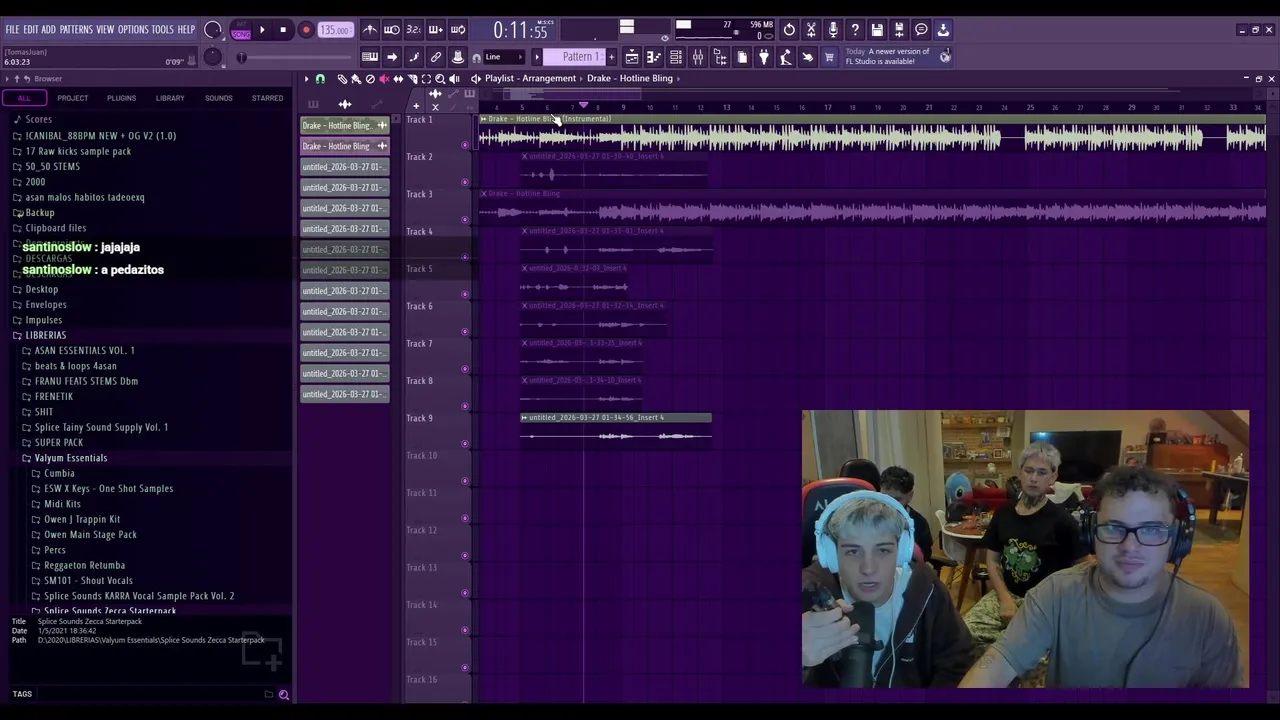The image size is (1280, 720).
Task: Switch to the PLUGINS browser tab
Action: coord(121,98)
